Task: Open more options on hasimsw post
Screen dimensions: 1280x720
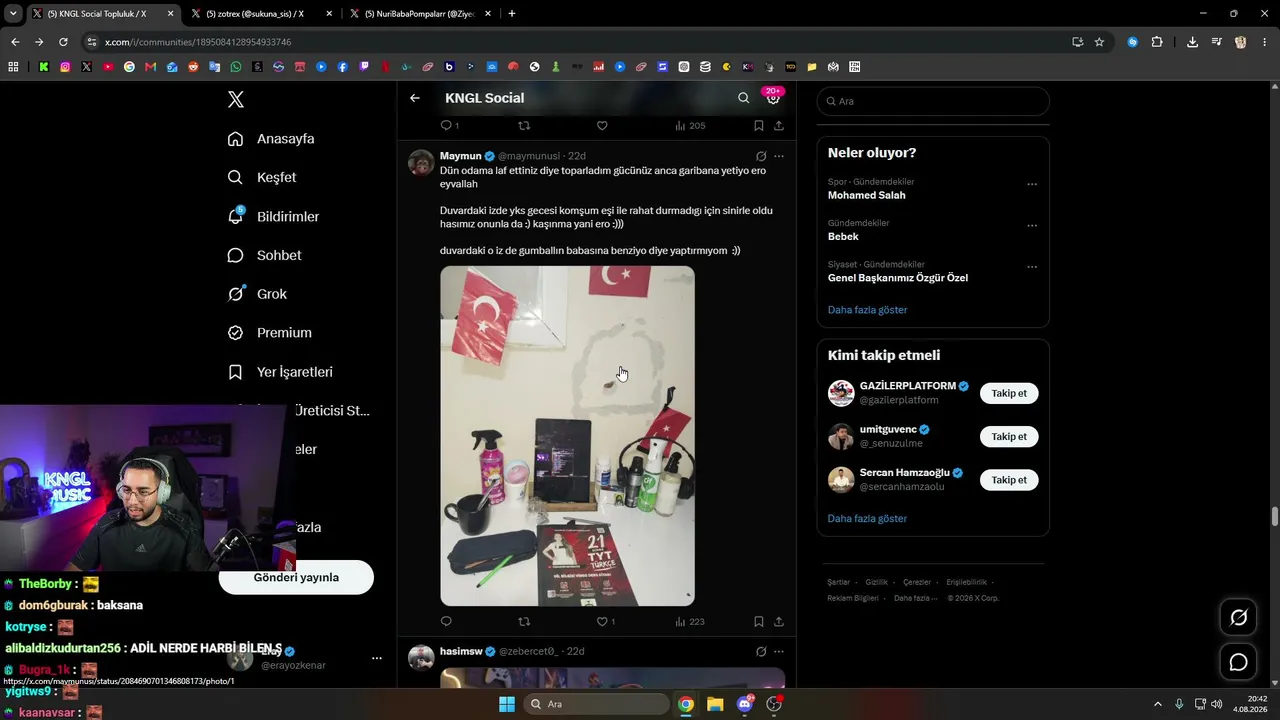Action: coord(779,651)
